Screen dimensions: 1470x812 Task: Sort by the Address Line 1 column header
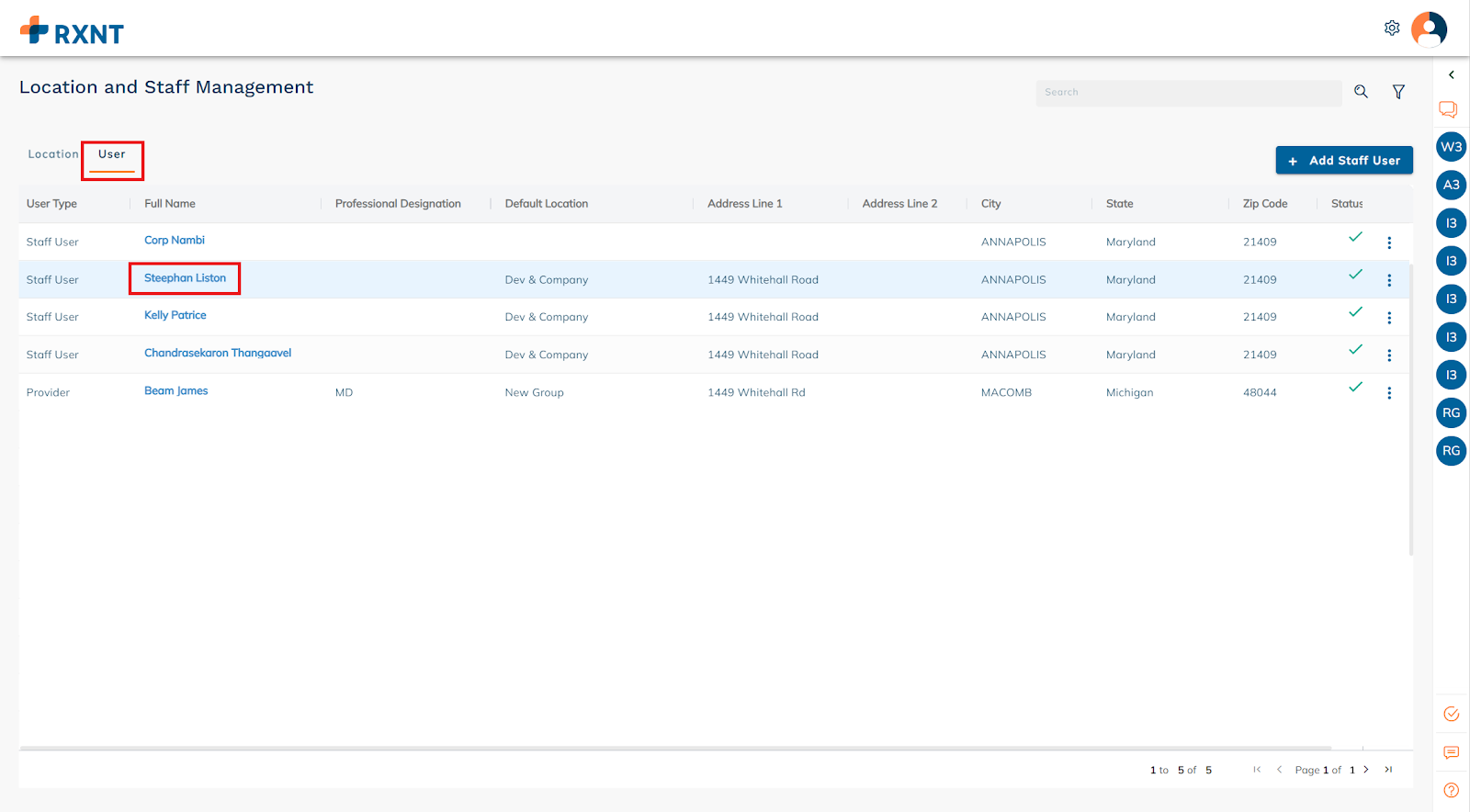745,204
